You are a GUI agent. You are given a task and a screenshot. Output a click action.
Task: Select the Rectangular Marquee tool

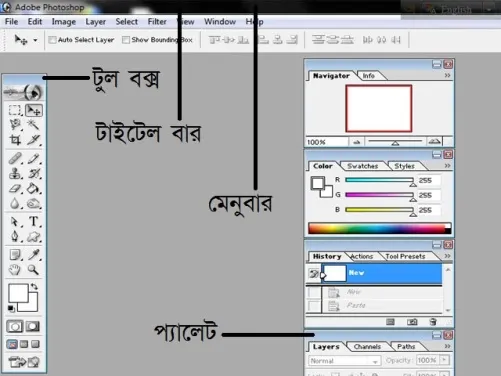14,110
